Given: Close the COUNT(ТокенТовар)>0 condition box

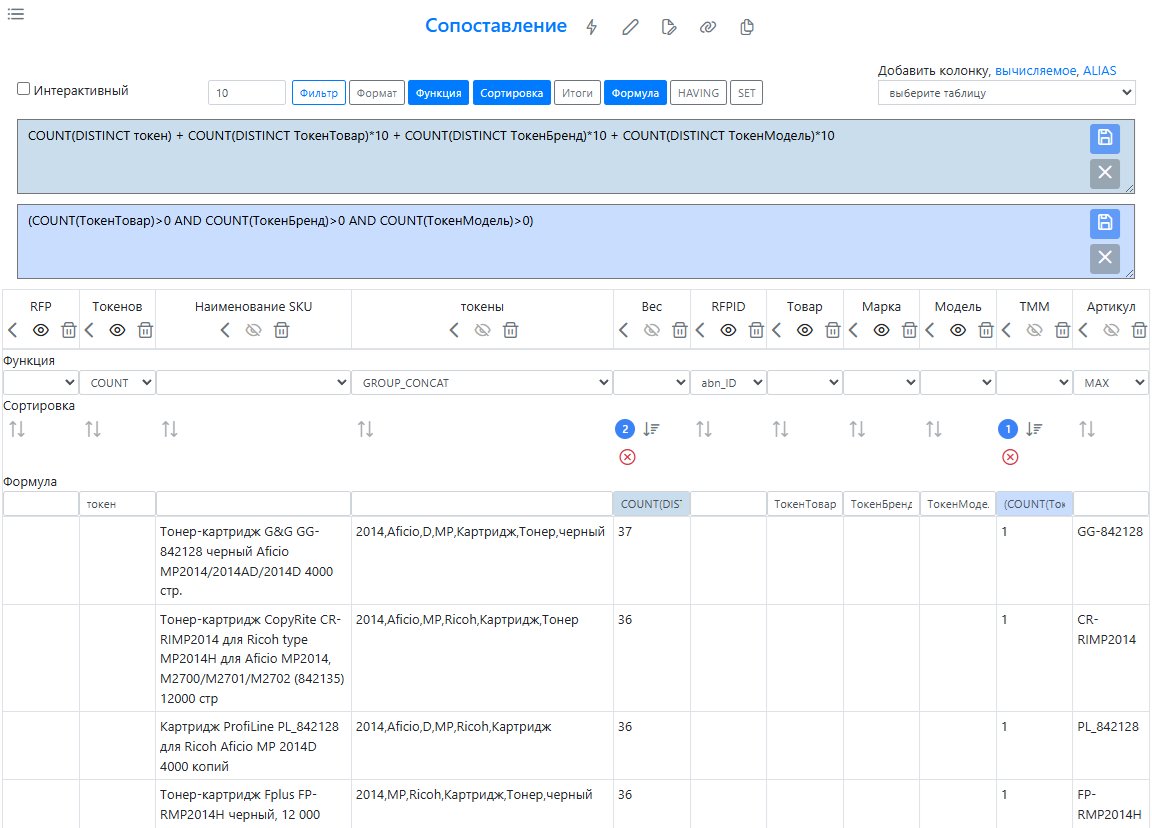Looking at the screenshot, I should coord(1104,258).
